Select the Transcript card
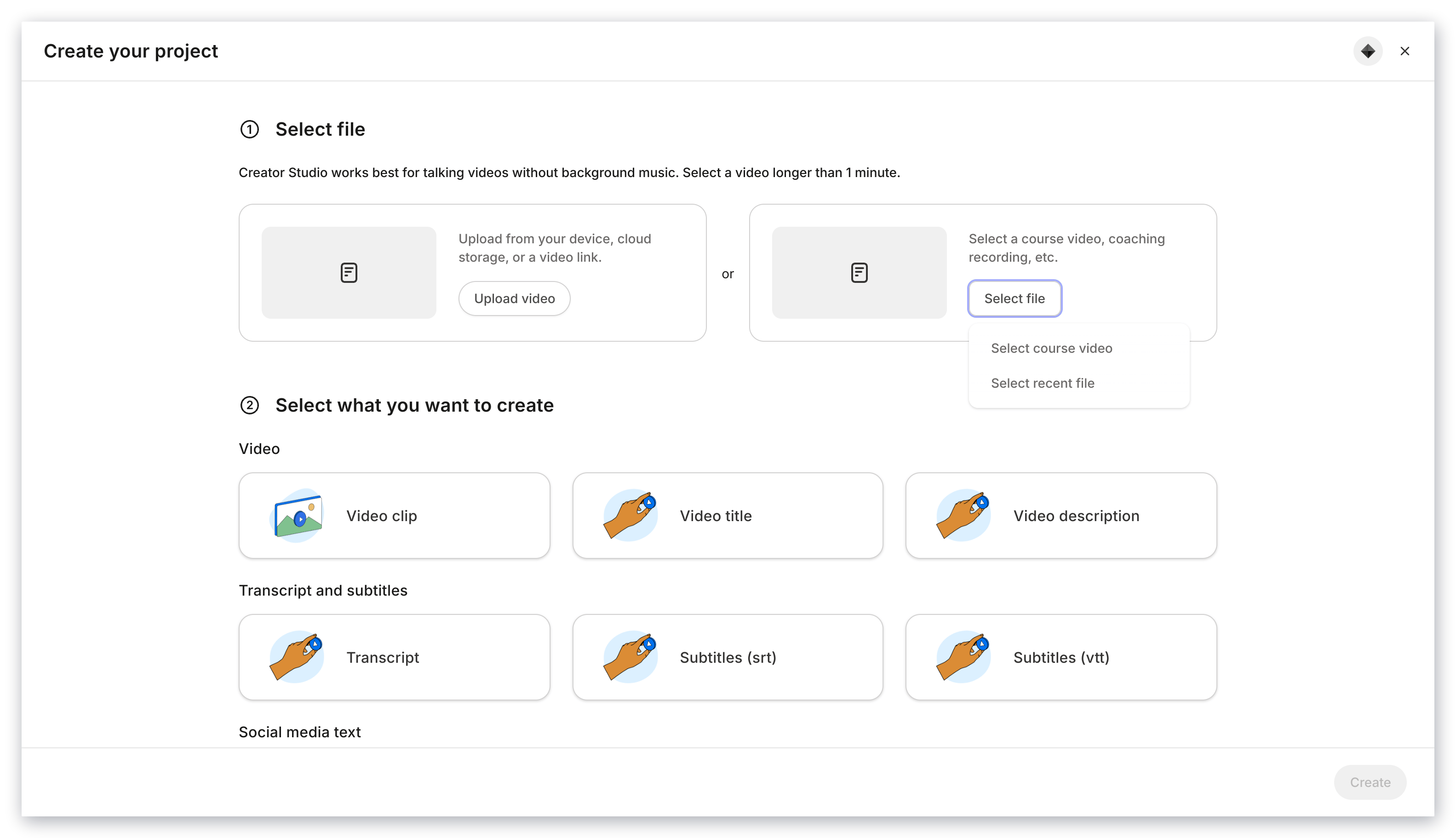This screenshot has width=1456, height=838. [x=394, y=657]
